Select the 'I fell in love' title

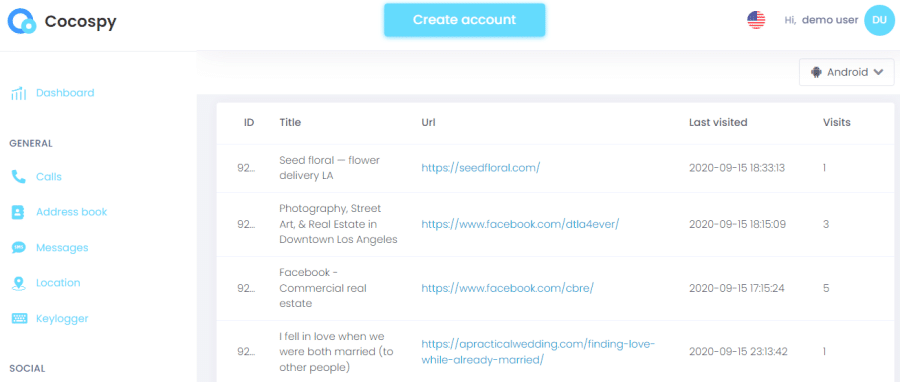(336, 352)
